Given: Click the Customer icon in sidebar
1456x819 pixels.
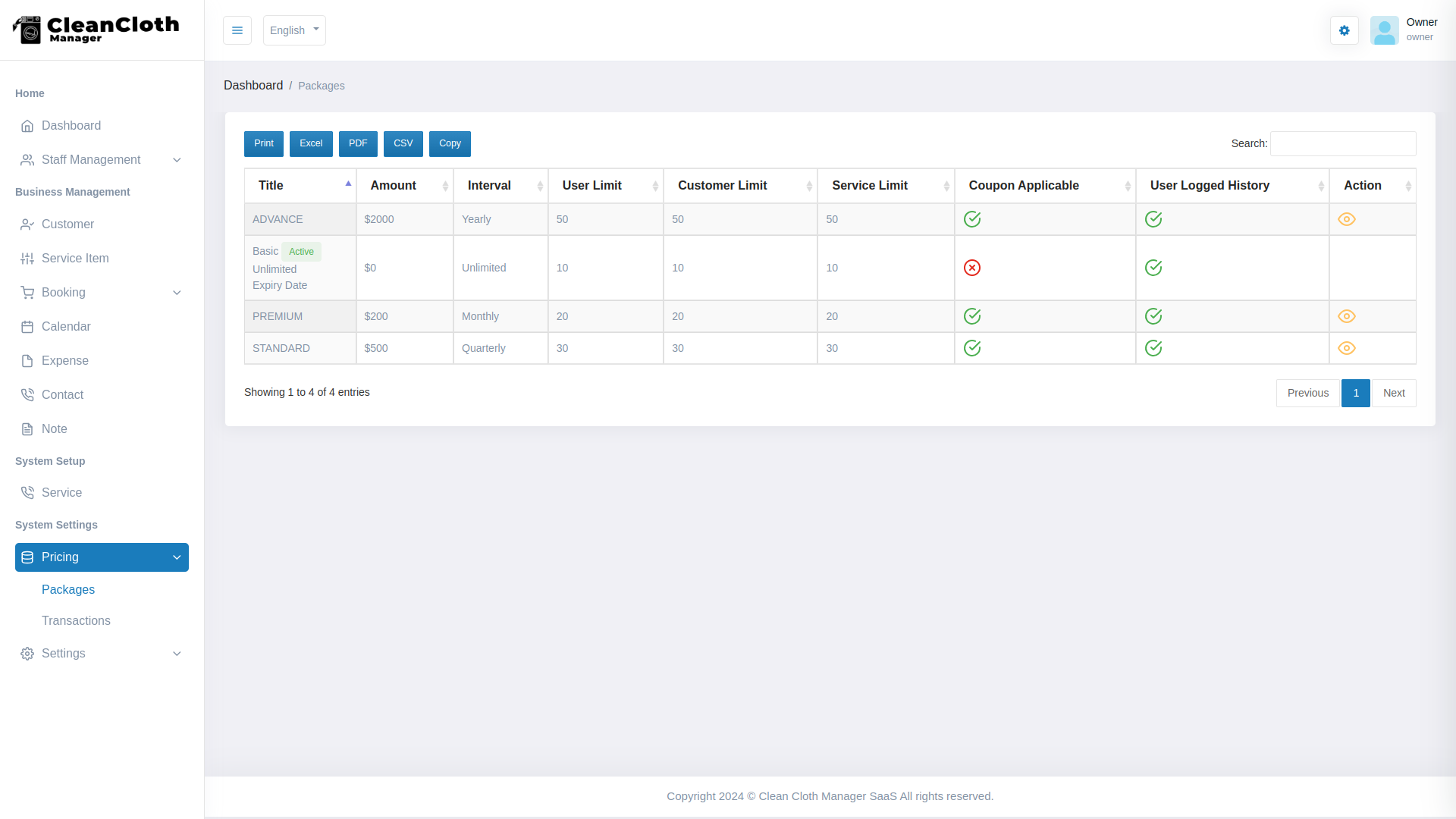Looking at the screenshot, I should coord(28,224).
